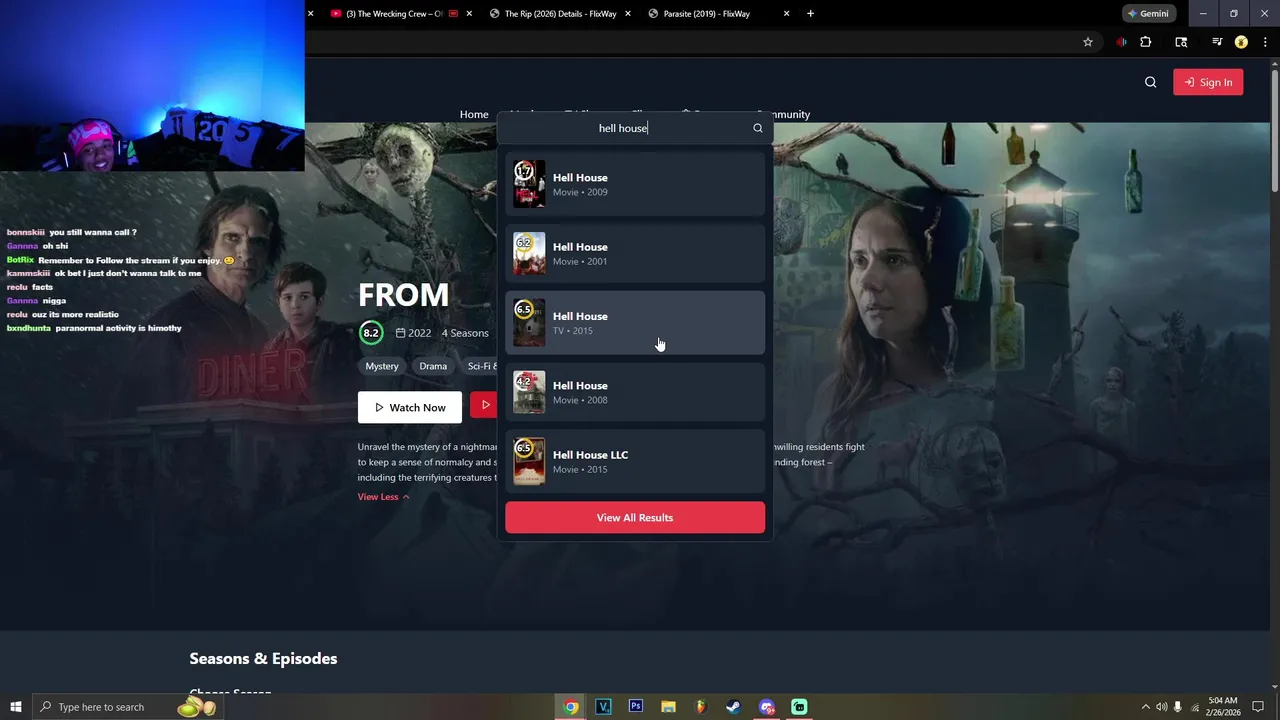Image resolution: width=1280 pixels, height=720 pixels.
Task: Click Watch Now button for FROM
Action: tap(410, 407)
